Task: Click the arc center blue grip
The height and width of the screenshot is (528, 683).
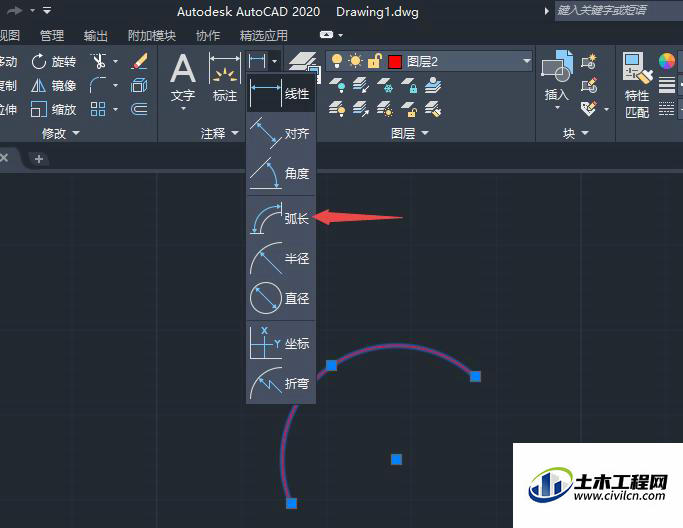Action: click(396, 459)
